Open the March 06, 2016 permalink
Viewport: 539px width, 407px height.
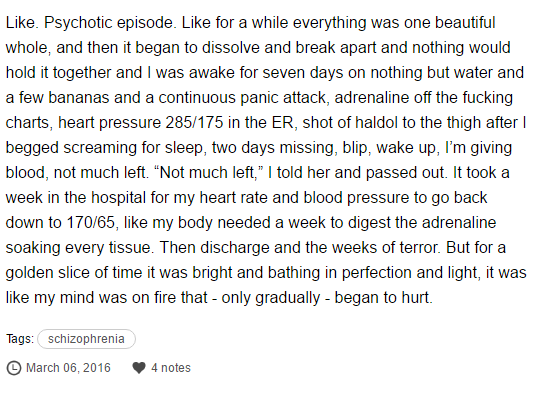[68, 368]
